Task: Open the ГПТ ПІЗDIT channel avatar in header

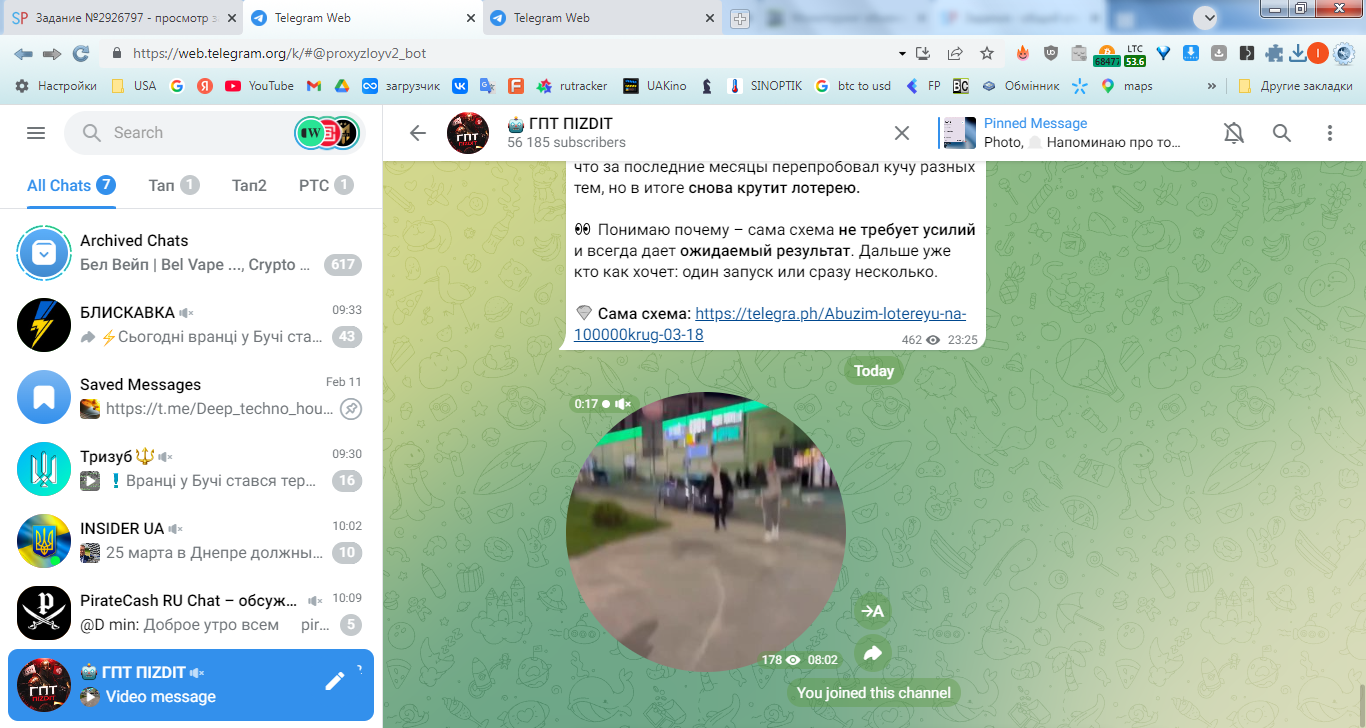Action: pyautogui.click(x=468, y=133)
